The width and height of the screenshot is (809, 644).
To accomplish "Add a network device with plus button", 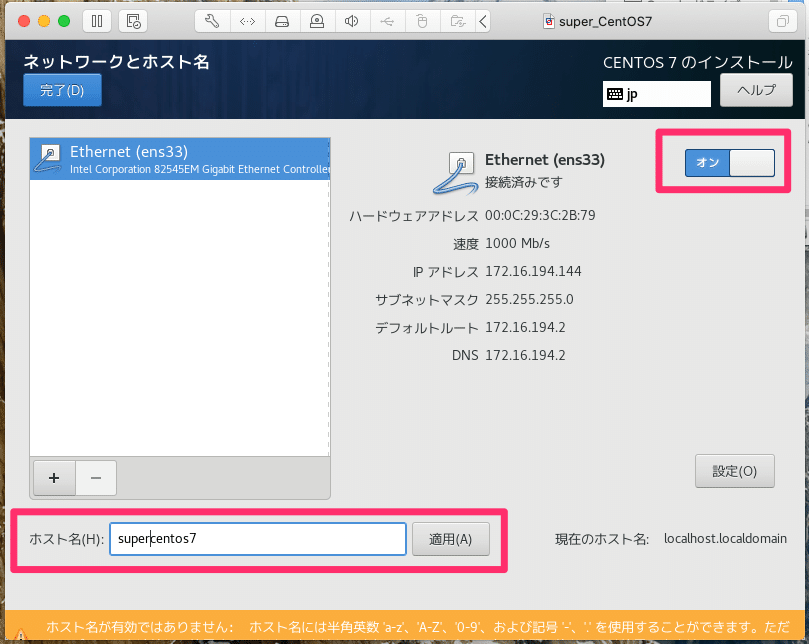I will tap(54, 478).
